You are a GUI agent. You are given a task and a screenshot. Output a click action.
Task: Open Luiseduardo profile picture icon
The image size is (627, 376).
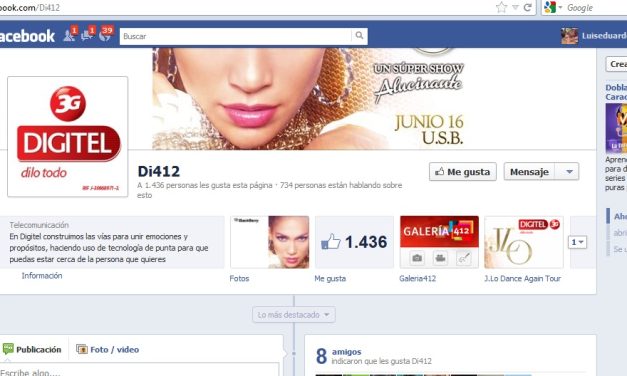(569, 36)
